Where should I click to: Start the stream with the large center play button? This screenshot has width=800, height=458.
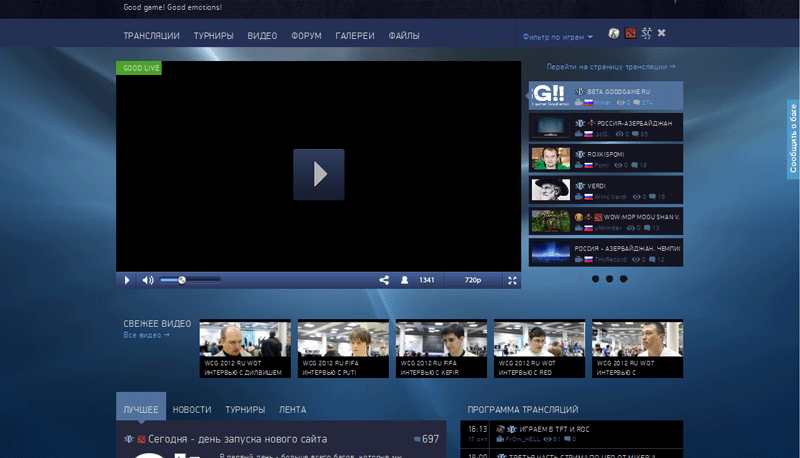point(318,174)
